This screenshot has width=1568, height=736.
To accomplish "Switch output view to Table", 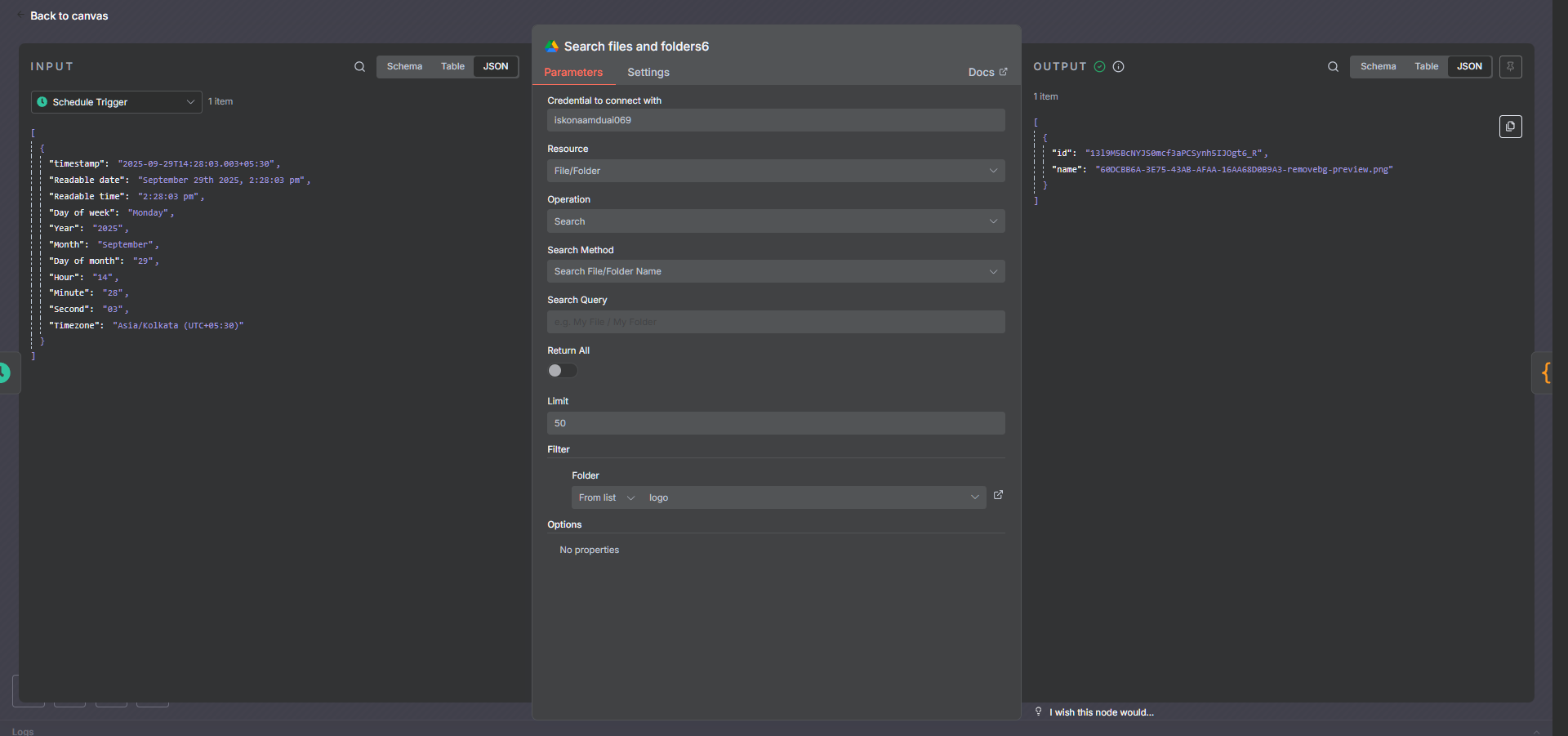I will tap(1426, 66).
